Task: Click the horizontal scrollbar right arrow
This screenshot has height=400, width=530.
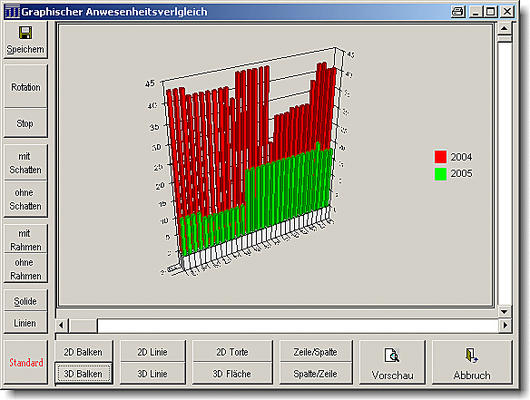Action: coord(505,325)
